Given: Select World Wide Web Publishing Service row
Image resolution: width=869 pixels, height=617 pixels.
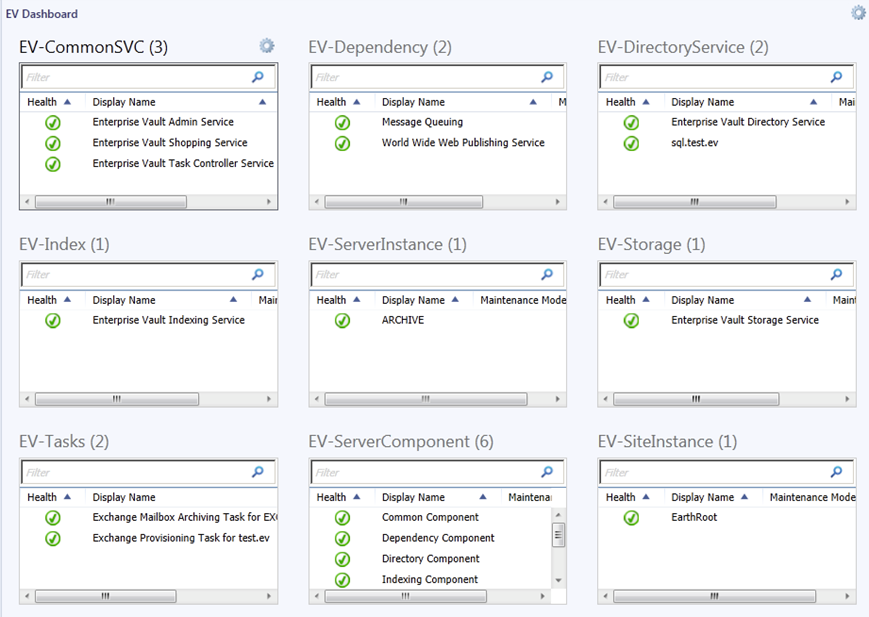Looking at the screenshot, I should (438, 143).
